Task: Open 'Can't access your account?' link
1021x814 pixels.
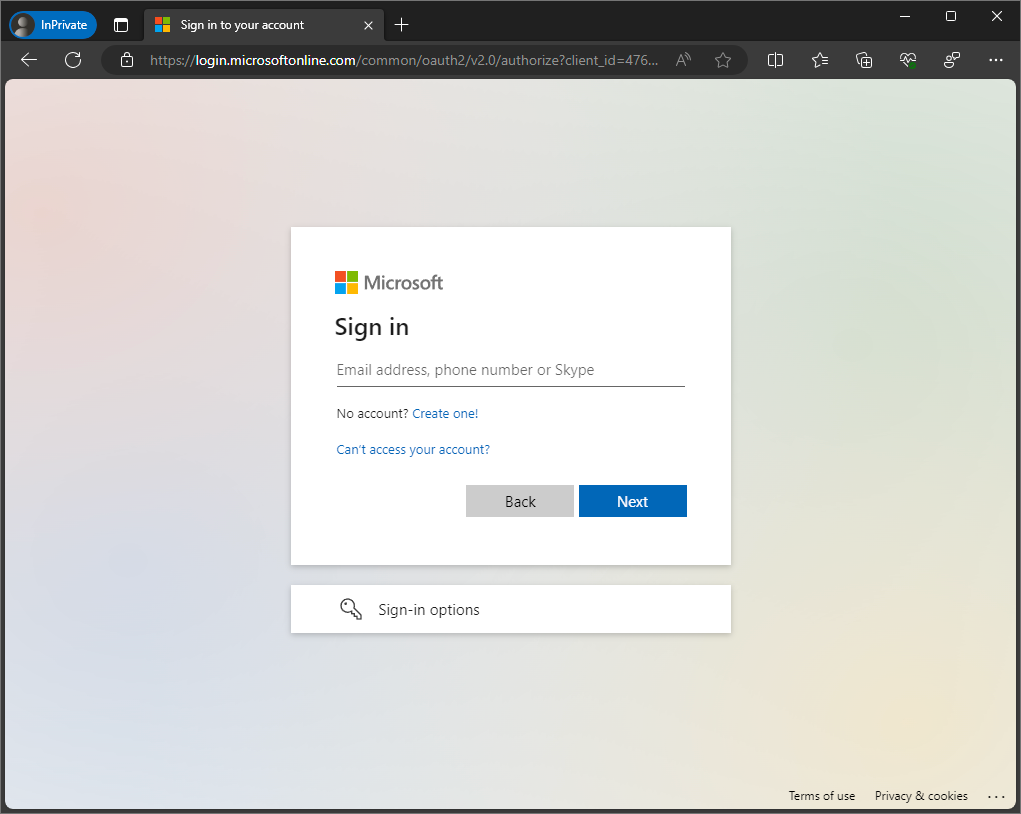Action: pyautogui.click(x=413, y=449)
